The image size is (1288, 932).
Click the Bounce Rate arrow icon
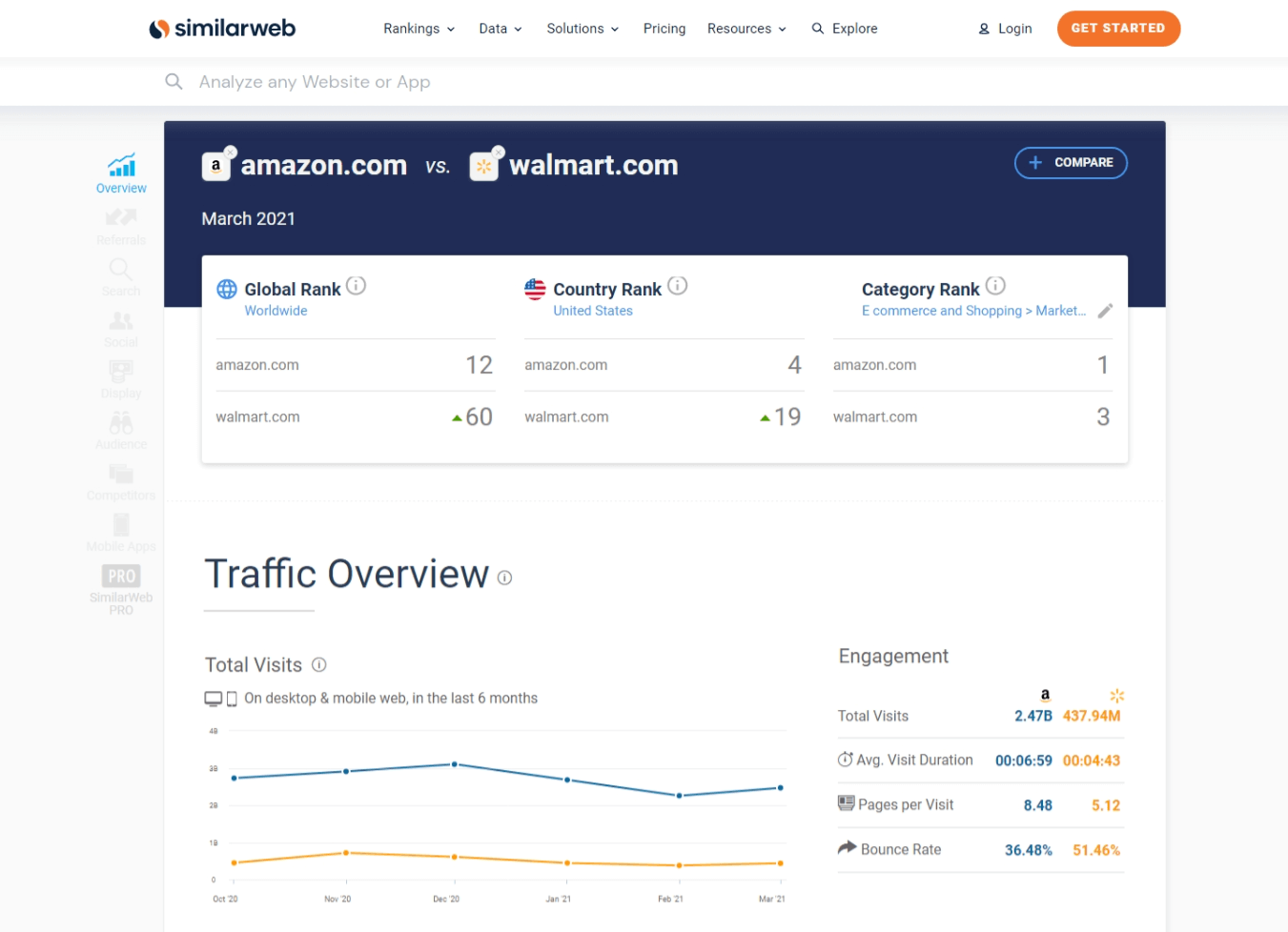[x=847, y=847]
